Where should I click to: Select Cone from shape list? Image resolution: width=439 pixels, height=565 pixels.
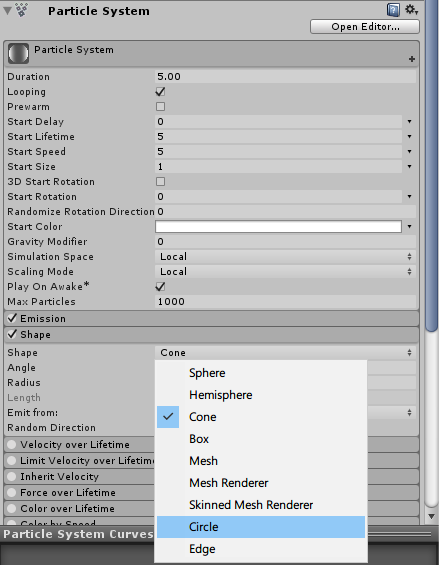pyautogui.click(x=261, y=417)
